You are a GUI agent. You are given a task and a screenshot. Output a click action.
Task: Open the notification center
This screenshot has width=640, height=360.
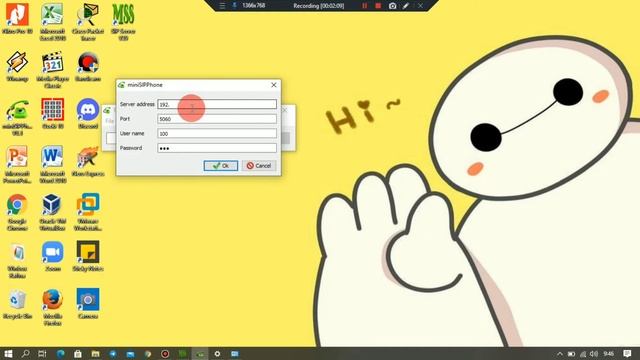(x=627, y=353)
